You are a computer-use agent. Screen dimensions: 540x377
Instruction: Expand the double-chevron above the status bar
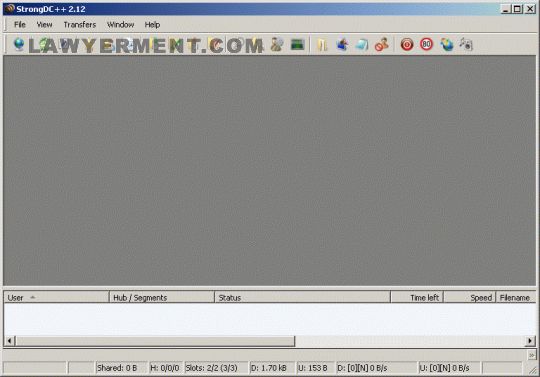531,355
